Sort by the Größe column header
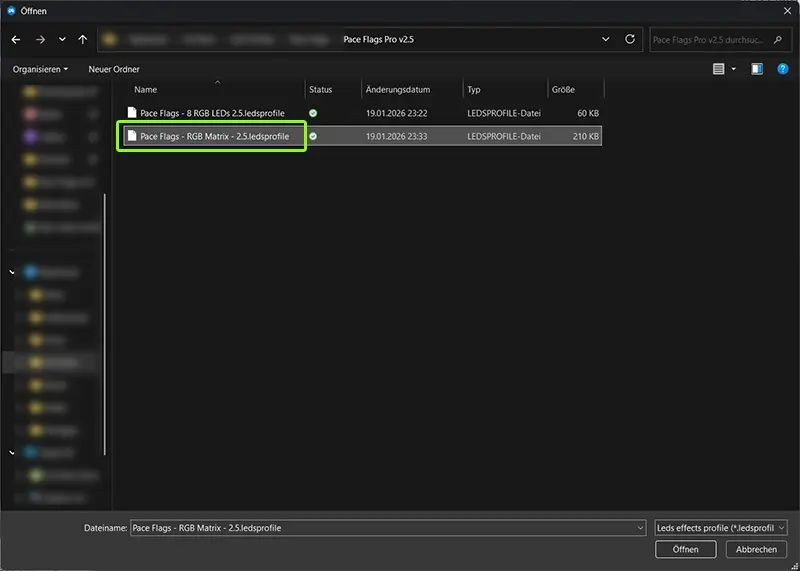Image resolution: width=800 pixels, height=571 pixels. (x=563, y=89)
